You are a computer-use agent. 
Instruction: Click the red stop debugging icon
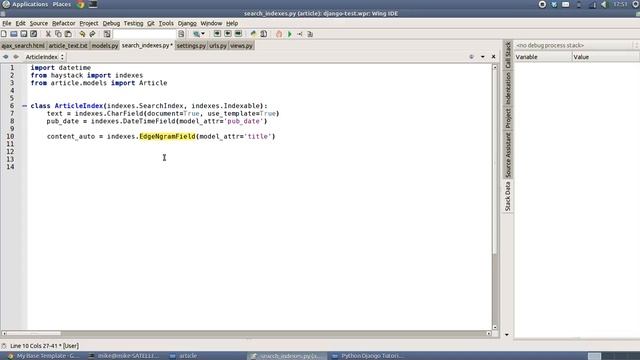point(279,34)
